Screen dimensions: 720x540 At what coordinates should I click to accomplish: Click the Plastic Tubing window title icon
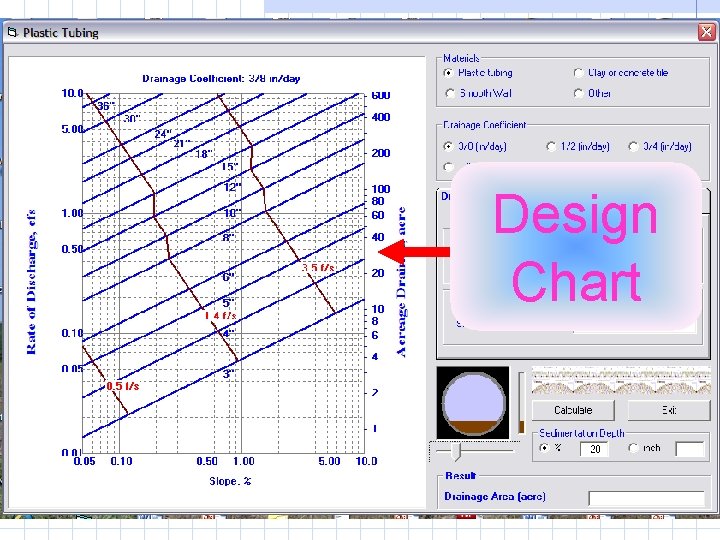12,32
